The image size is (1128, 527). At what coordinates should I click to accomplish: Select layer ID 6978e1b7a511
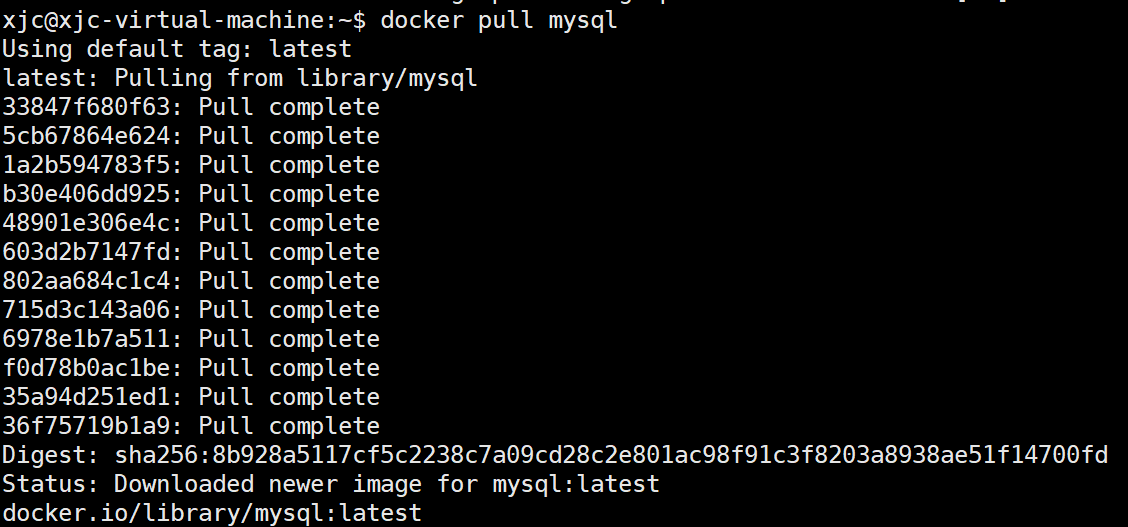86,339
